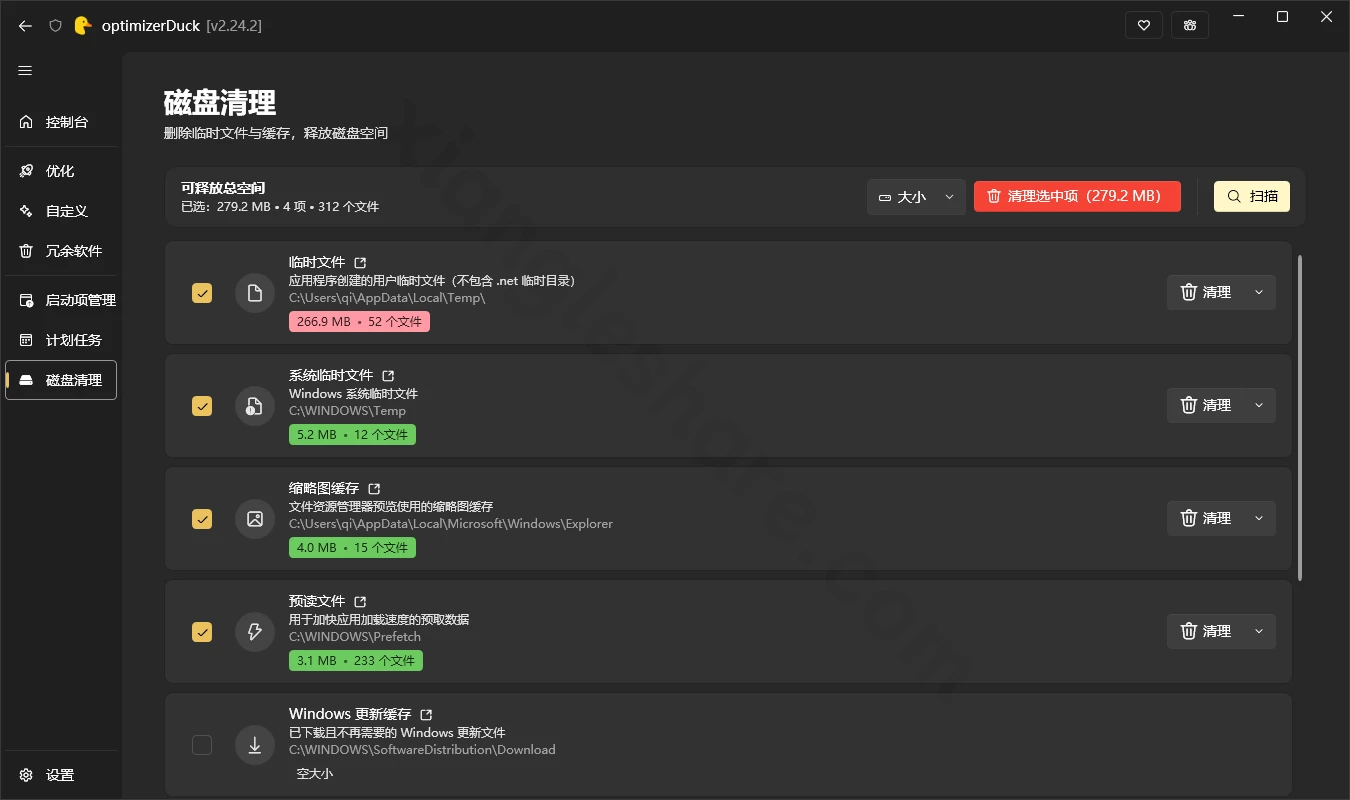Open external link next to Windows 更新缓存
The height and width of the screenshot is (800, 1350).
click(x=426, y=715)
